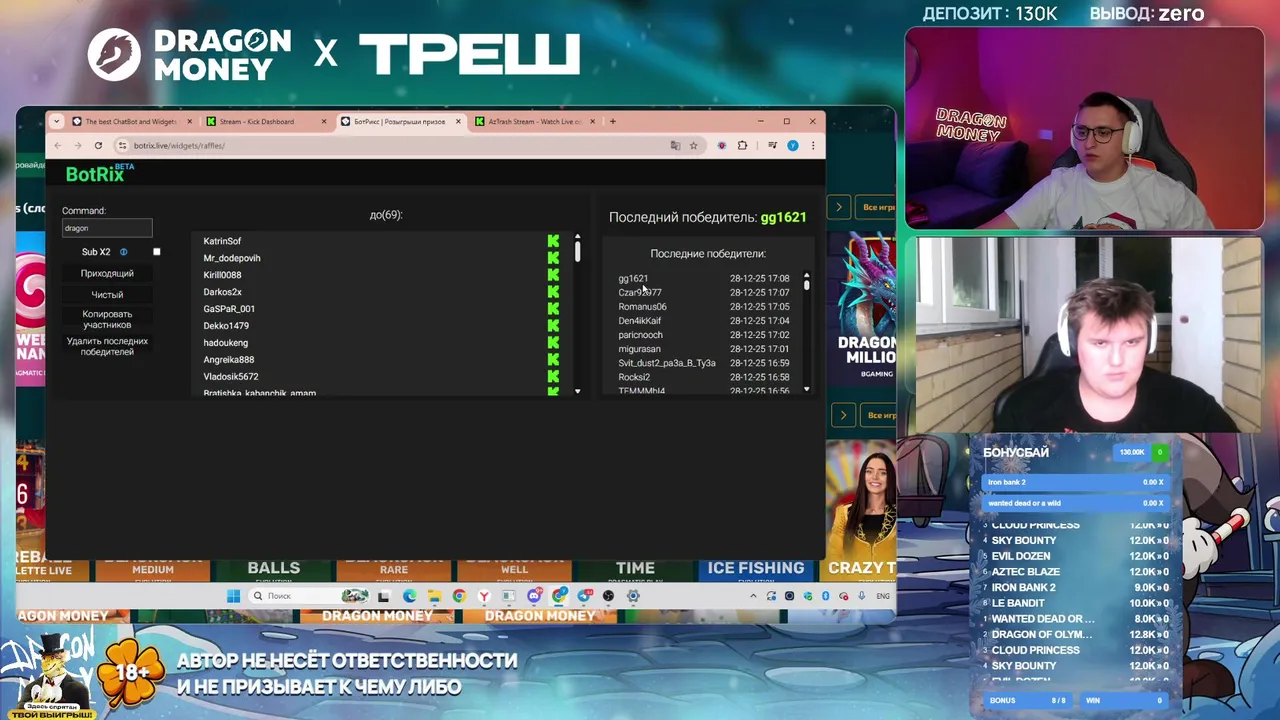This screenshot has height=720, width=1280.
Task: Close the AzTrash Stream tab
Action: (x=592, y=121)
